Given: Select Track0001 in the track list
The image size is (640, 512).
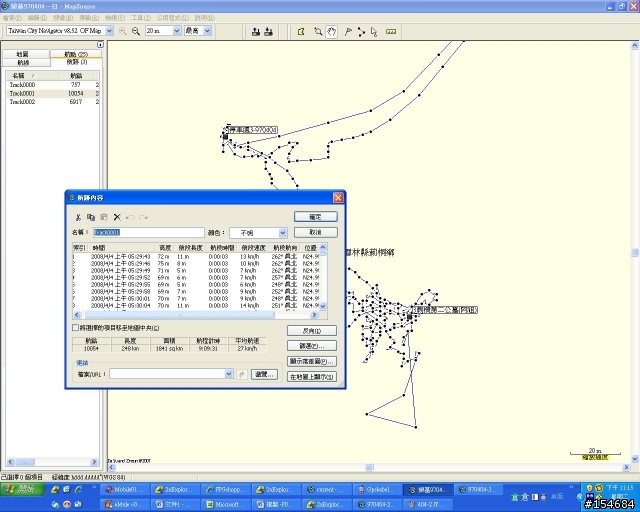Looking at the screenshot, I should tap(52, 93).
